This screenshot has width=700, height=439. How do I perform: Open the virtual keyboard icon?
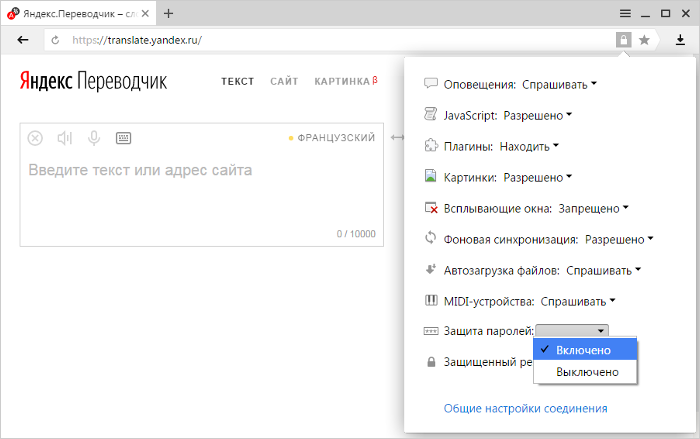coord(123,138)
